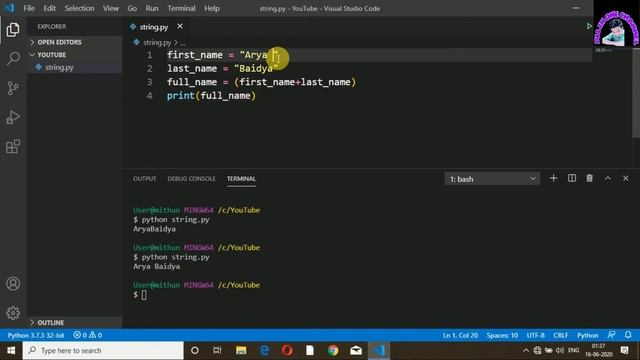Select the Terminal panel tab

[x=241, y=179]
